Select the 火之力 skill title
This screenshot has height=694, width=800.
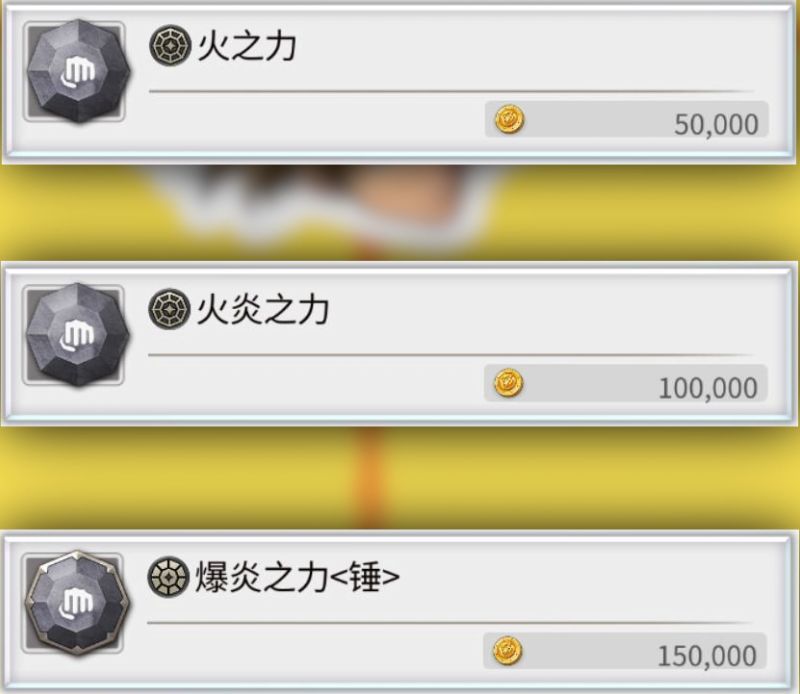[247, 46]
